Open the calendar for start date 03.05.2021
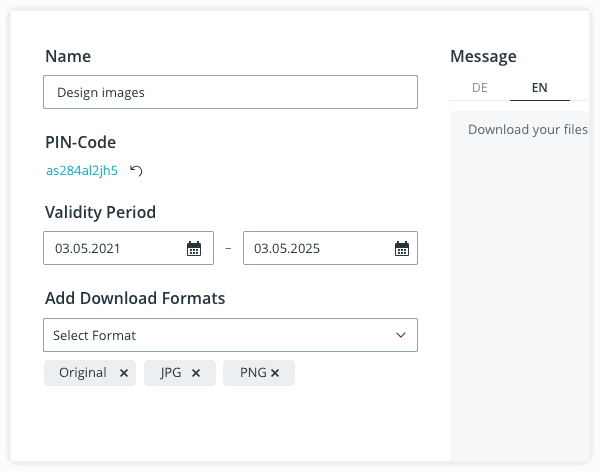Image resolution: width=600 pixels, height=472 pixels. [194, 248]
